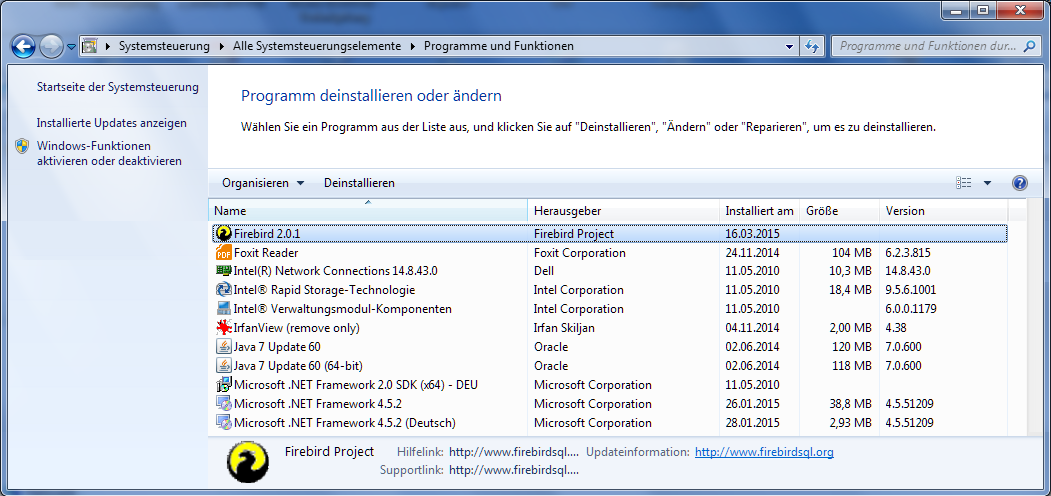Open the recent pages dropdown arrow
This screenshot has height=496, width=1051.
tap(71, 46)
